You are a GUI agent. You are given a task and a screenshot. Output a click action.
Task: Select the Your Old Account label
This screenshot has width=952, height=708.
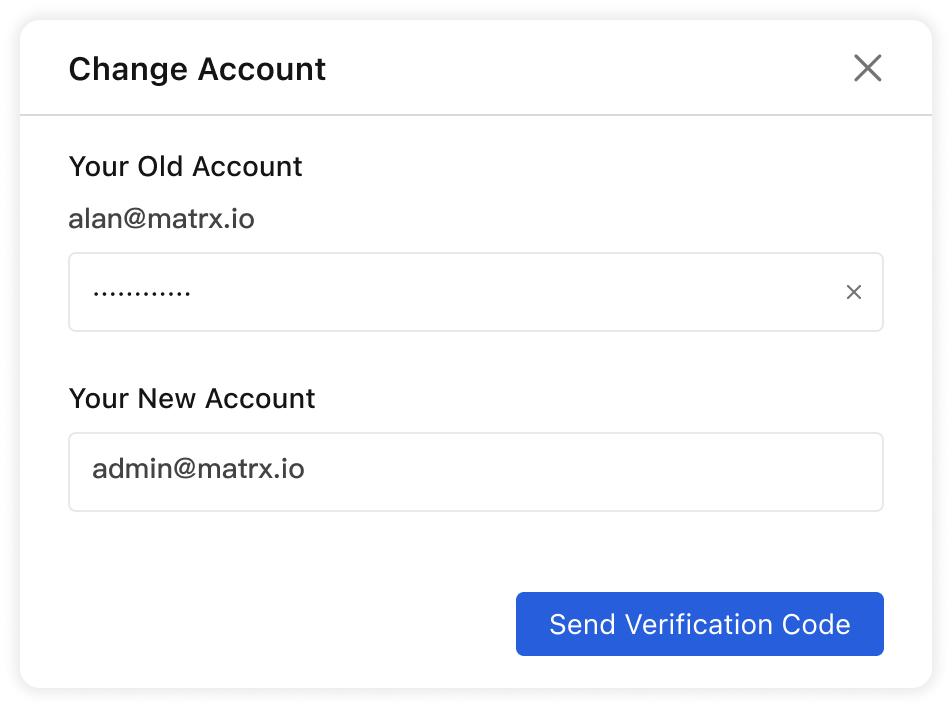tap(185, 166)
